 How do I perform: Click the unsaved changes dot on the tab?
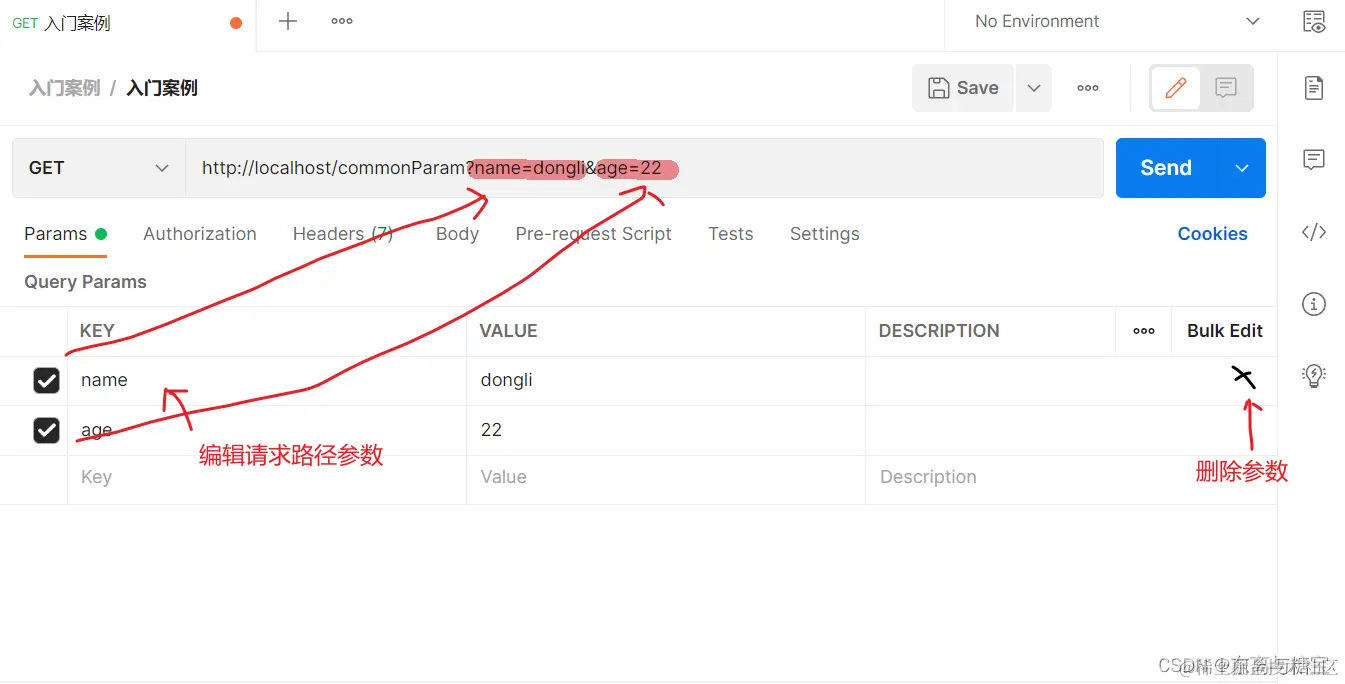[236, 23]
